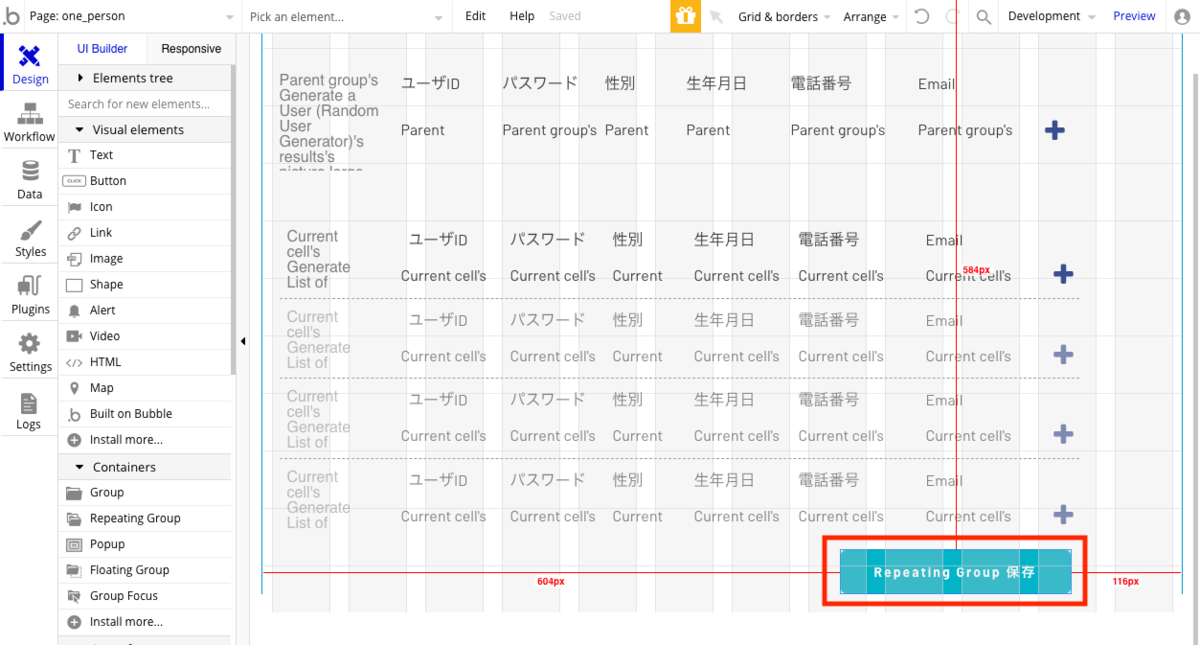1200x645 pixels.
Task: Focus the Search for new elements field
Action: click(x=145, y=104)
